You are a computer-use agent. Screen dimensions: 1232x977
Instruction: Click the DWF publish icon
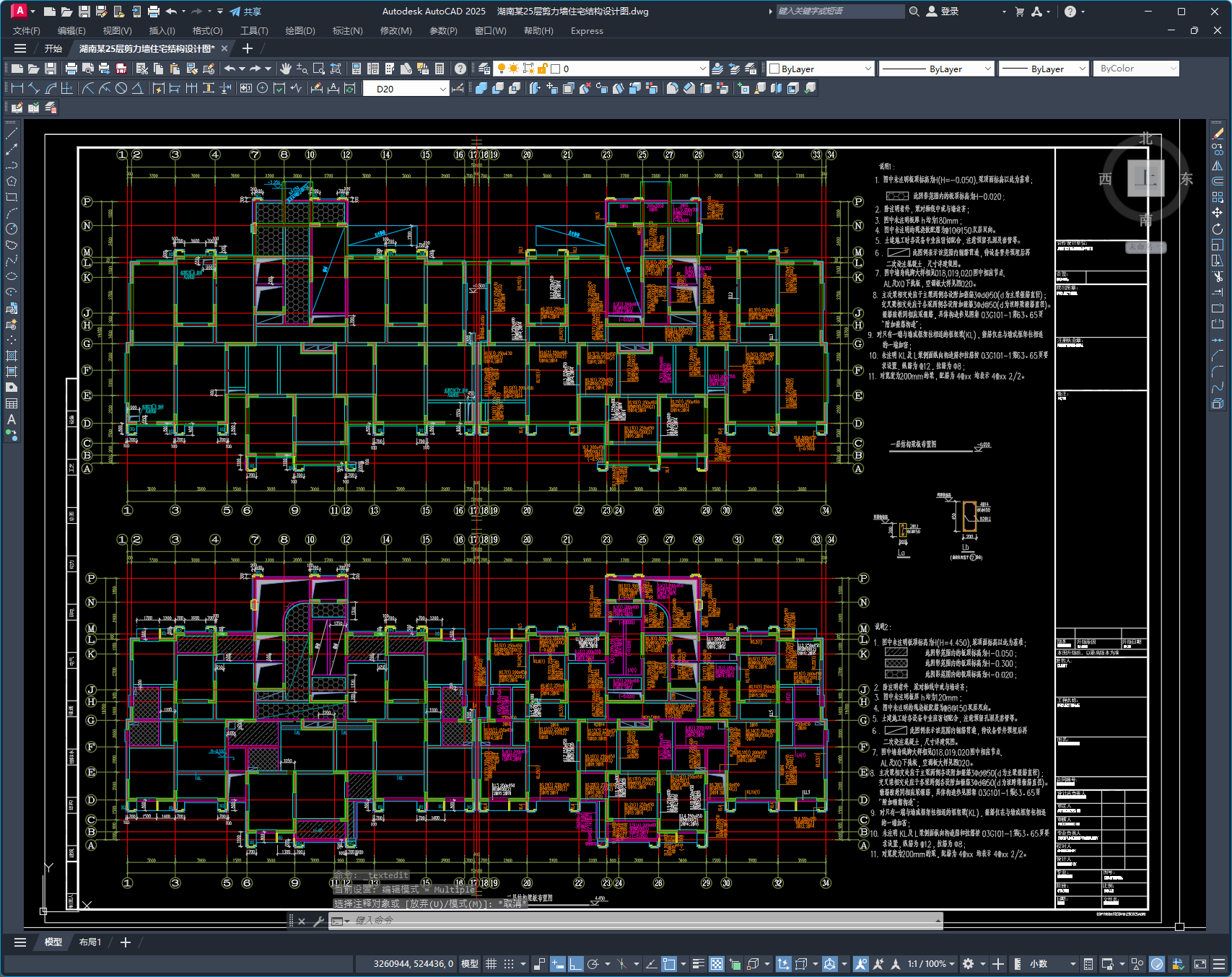[121, 69]
